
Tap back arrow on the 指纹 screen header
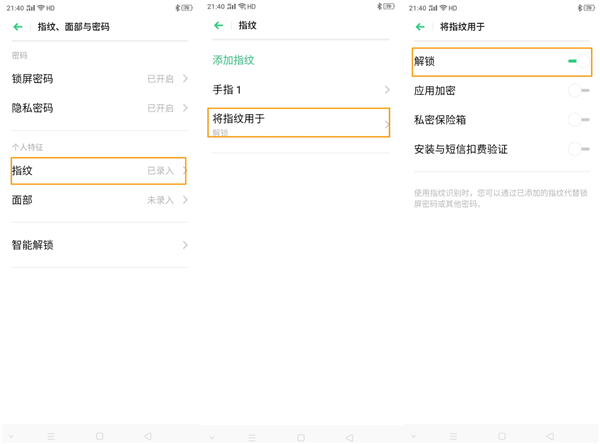click(219, 25)
